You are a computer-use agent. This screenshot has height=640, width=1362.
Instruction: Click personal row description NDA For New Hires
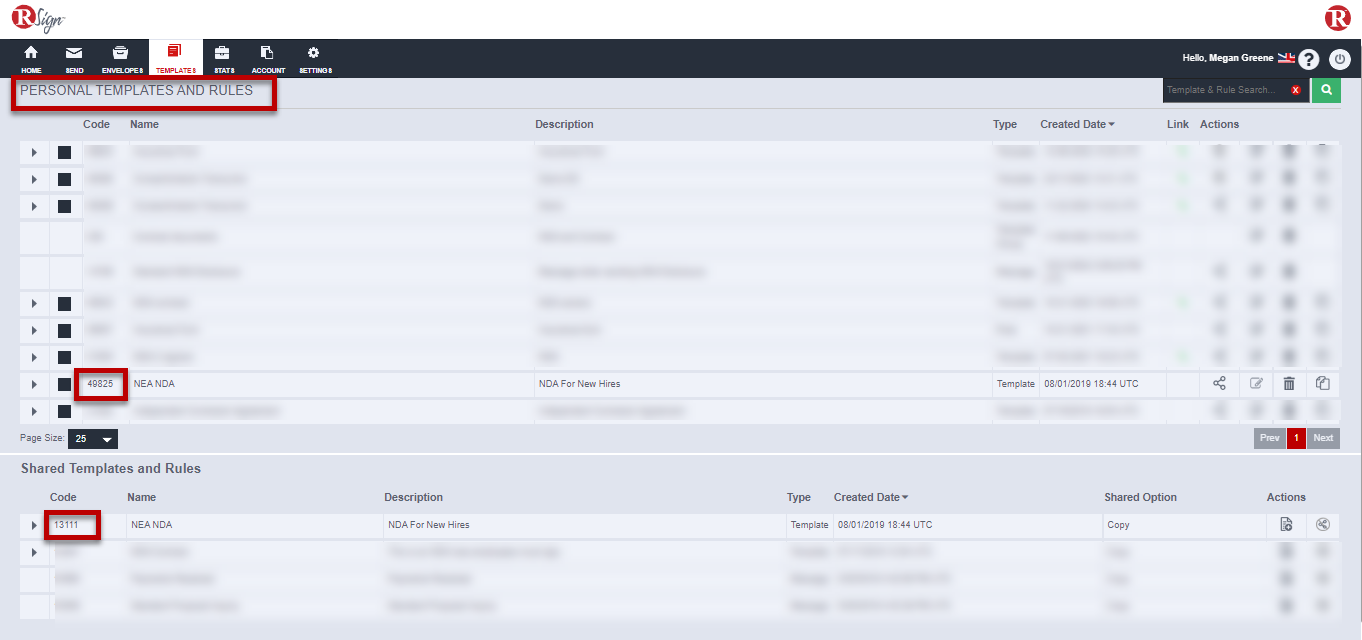coord(580,383)
